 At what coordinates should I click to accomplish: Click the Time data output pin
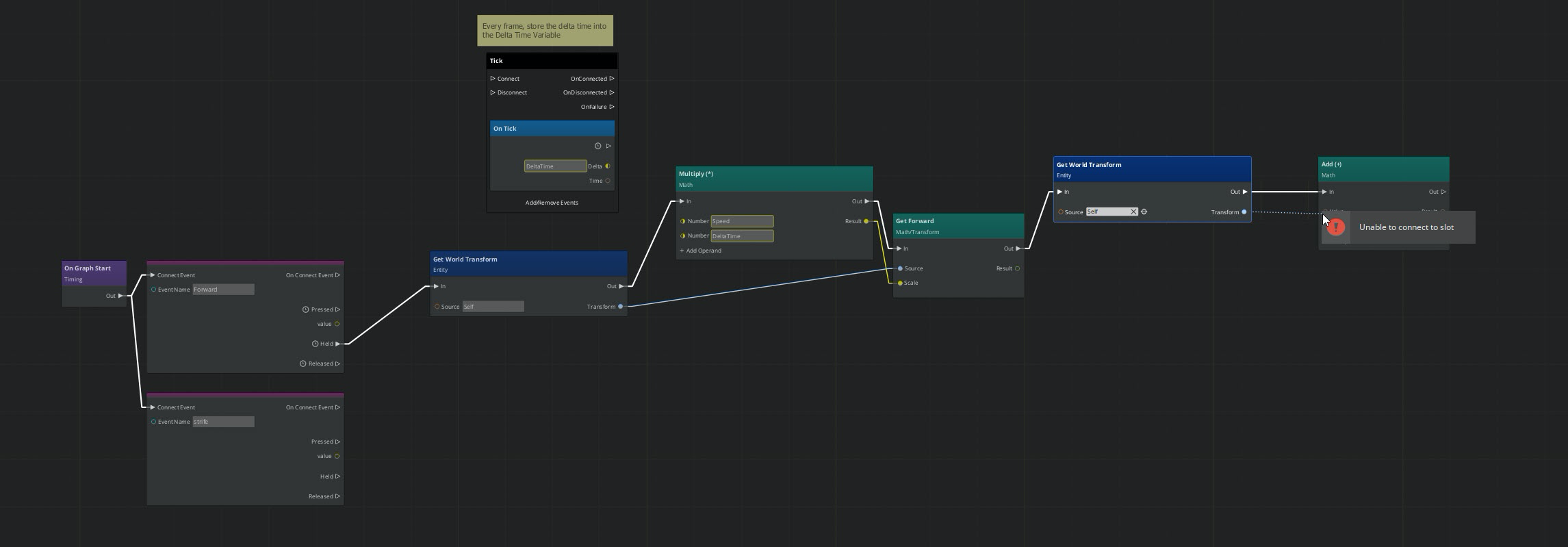[608, 181]
